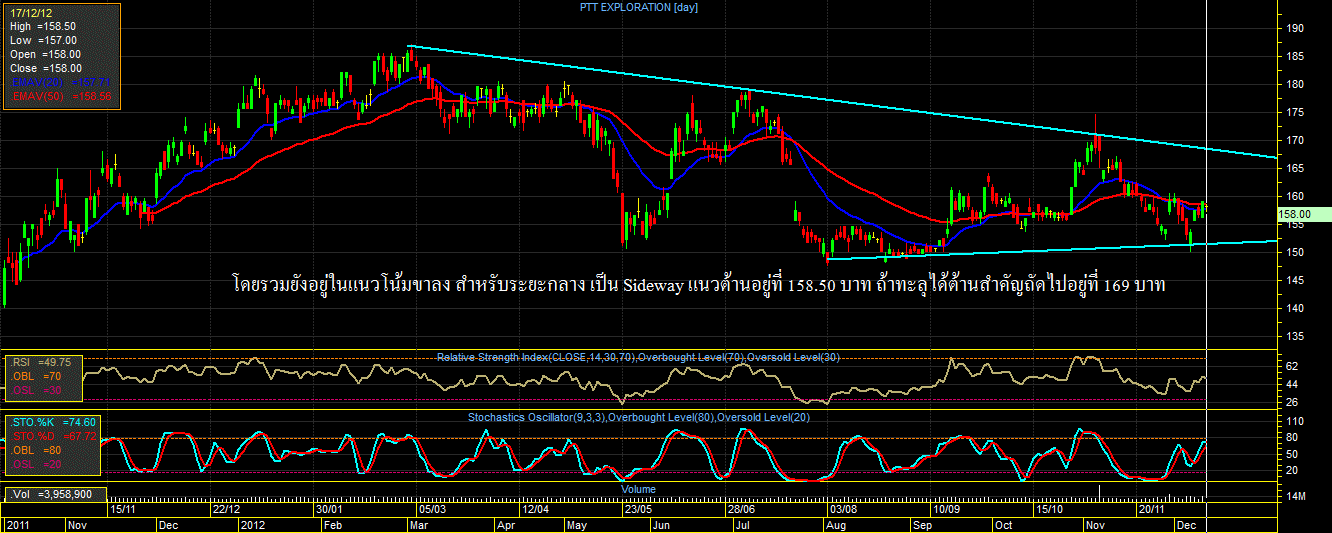Click the STO.%K =74.60 legend entry
Screen dimensions: 1332x533
[54, 422]
